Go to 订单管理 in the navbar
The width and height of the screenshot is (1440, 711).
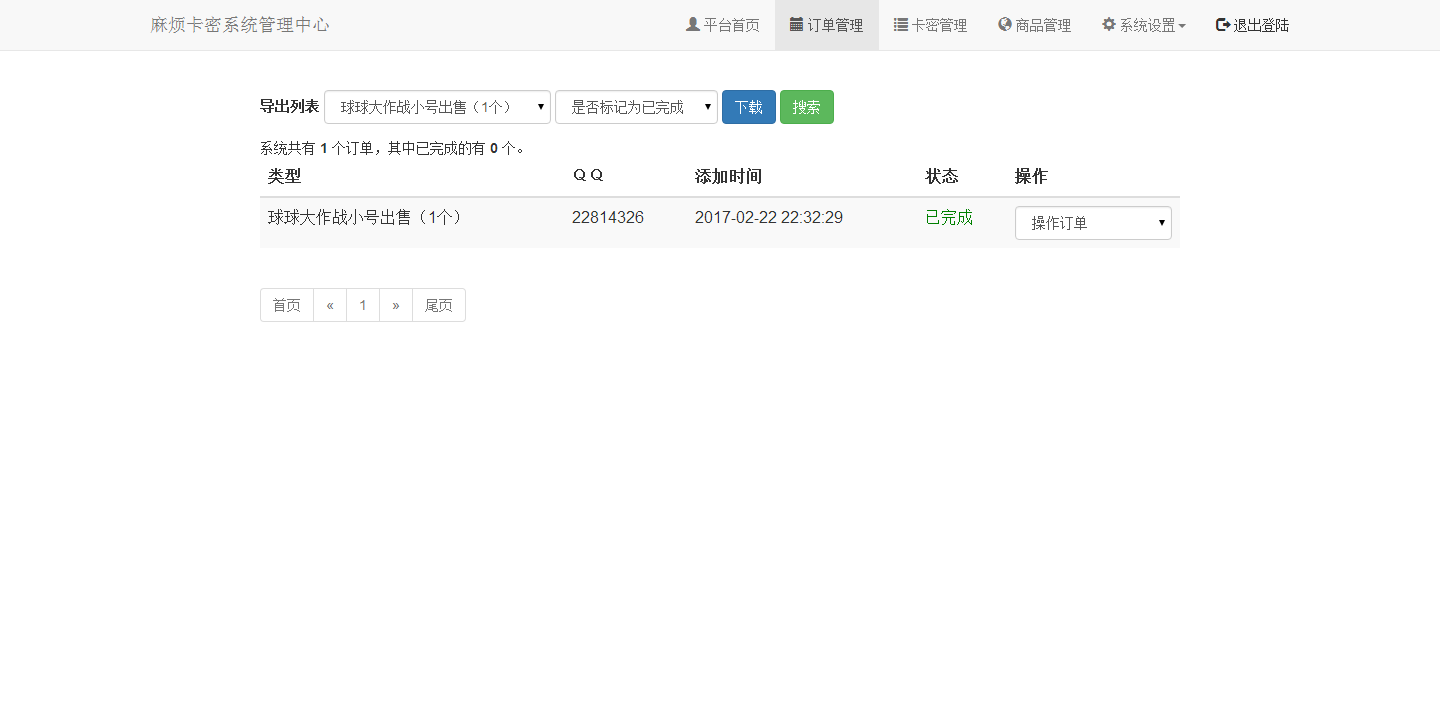tap(826, 25)
